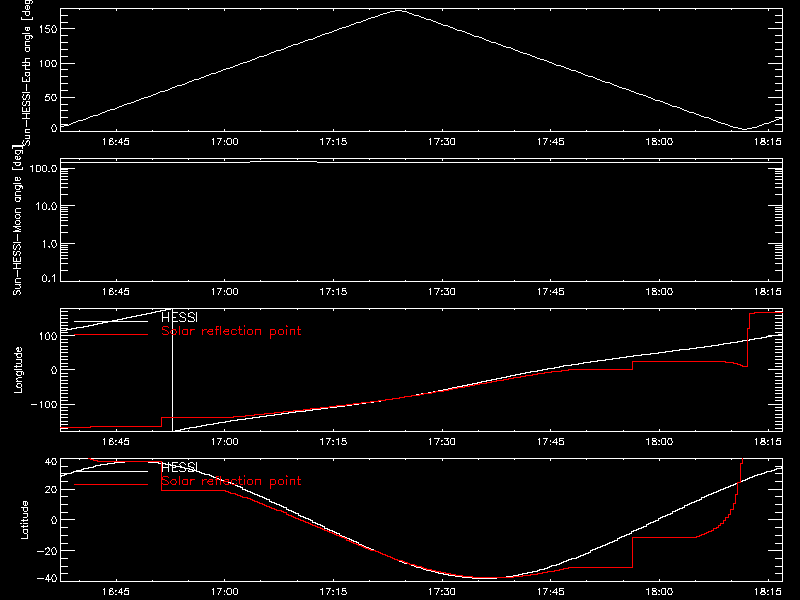This screenshot has height=600, width=800.
Task: Click the 0 tick on Longitude plot
Action: (54, 370)
